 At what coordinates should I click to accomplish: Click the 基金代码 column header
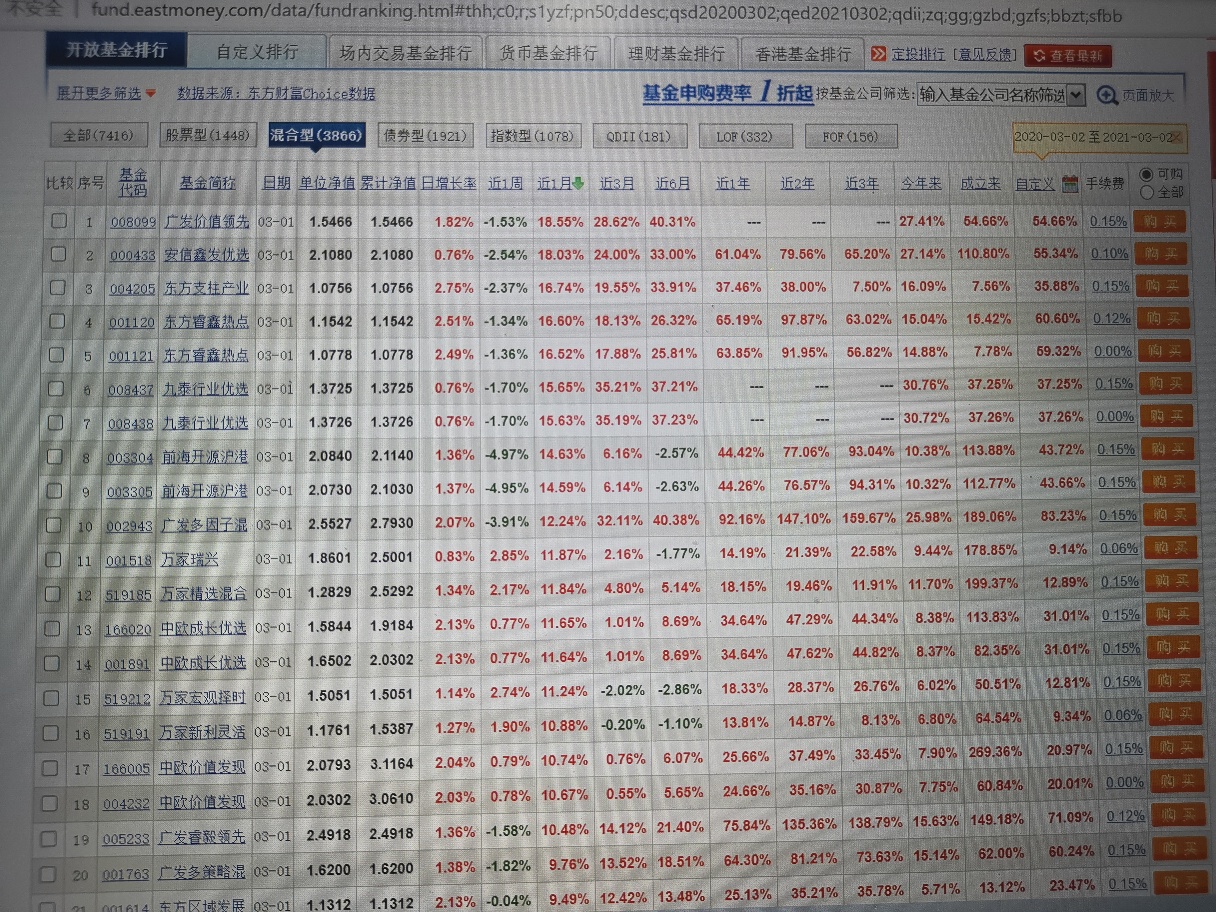click(132, 182)
